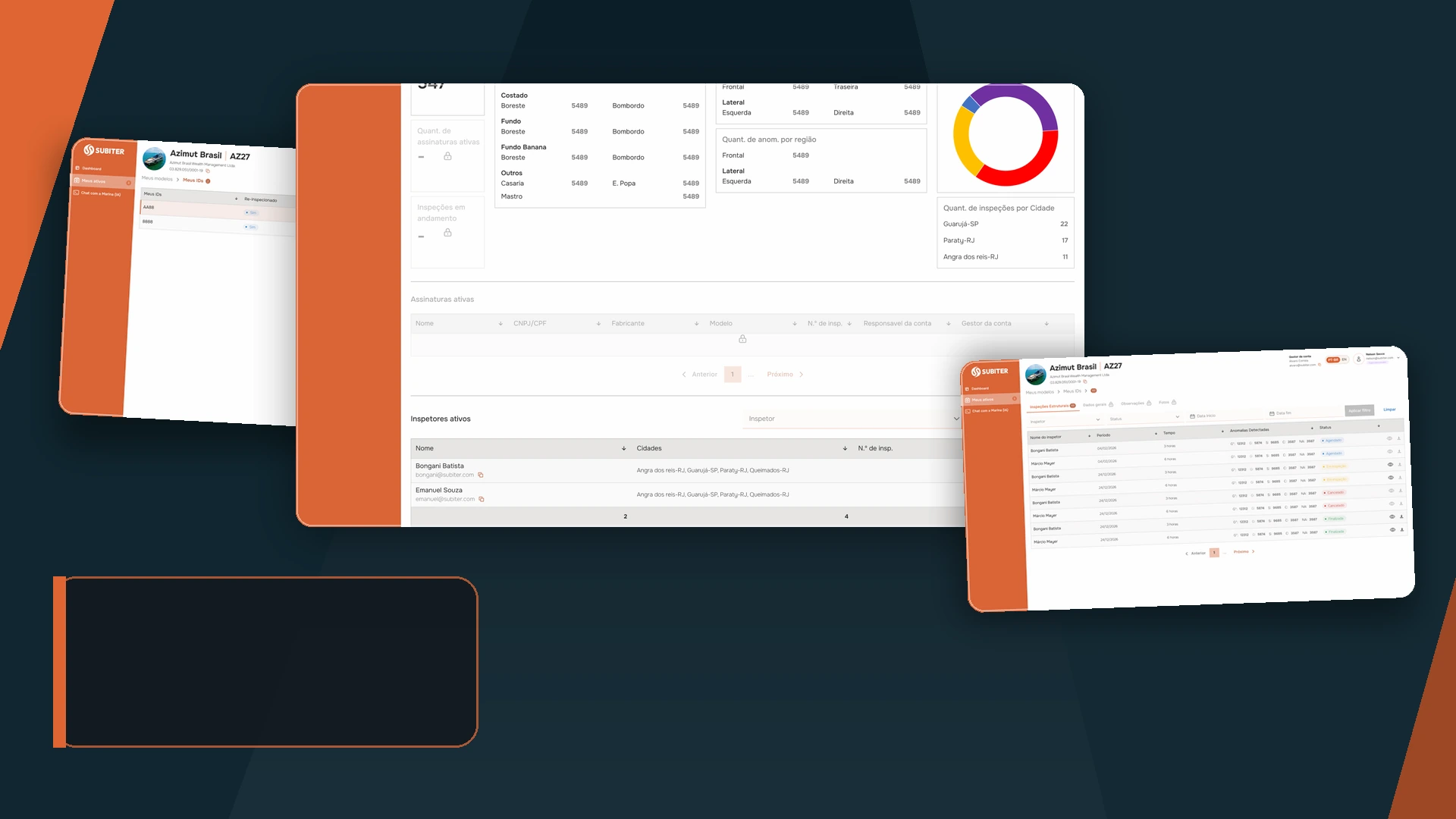Sort Assinaturas ativas by CNPJ/CPF
Image resolution: width=1456 pixels, height=819 pixels.
[x=598, y=324]
